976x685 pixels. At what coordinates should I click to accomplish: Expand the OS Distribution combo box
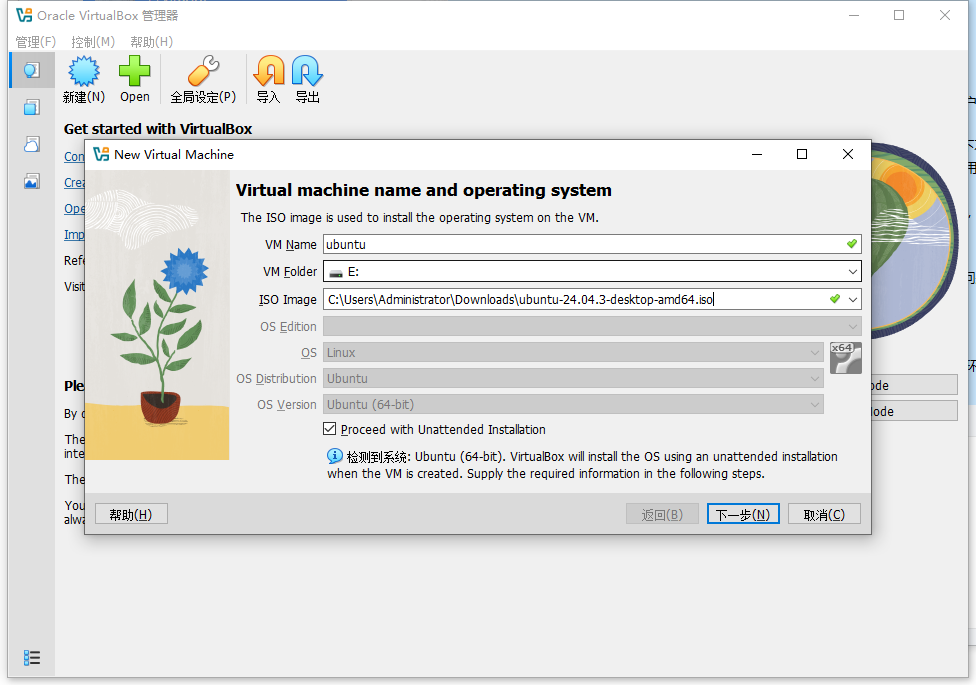point(815,379)
